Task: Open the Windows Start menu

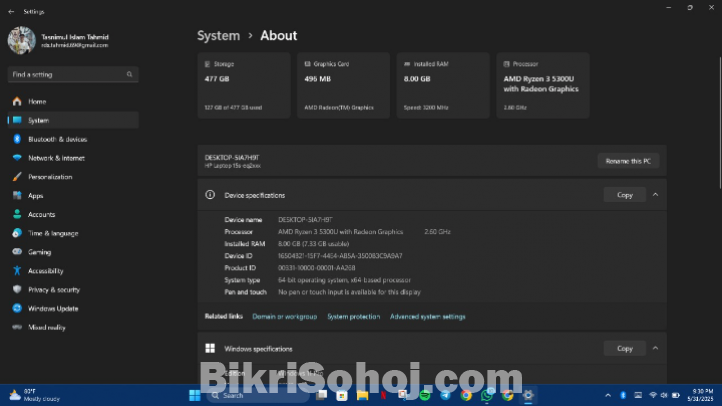Action: pyautogui.click(x=195, y=395)
